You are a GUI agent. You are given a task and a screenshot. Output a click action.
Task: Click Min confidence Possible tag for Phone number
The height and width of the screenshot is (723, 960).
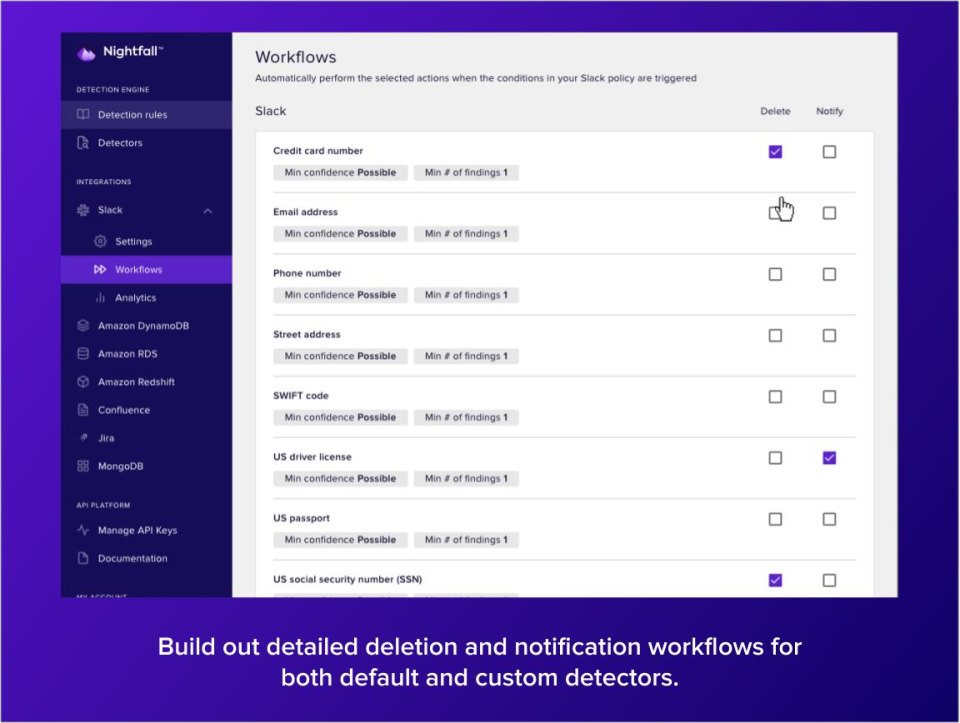point(340,295)
